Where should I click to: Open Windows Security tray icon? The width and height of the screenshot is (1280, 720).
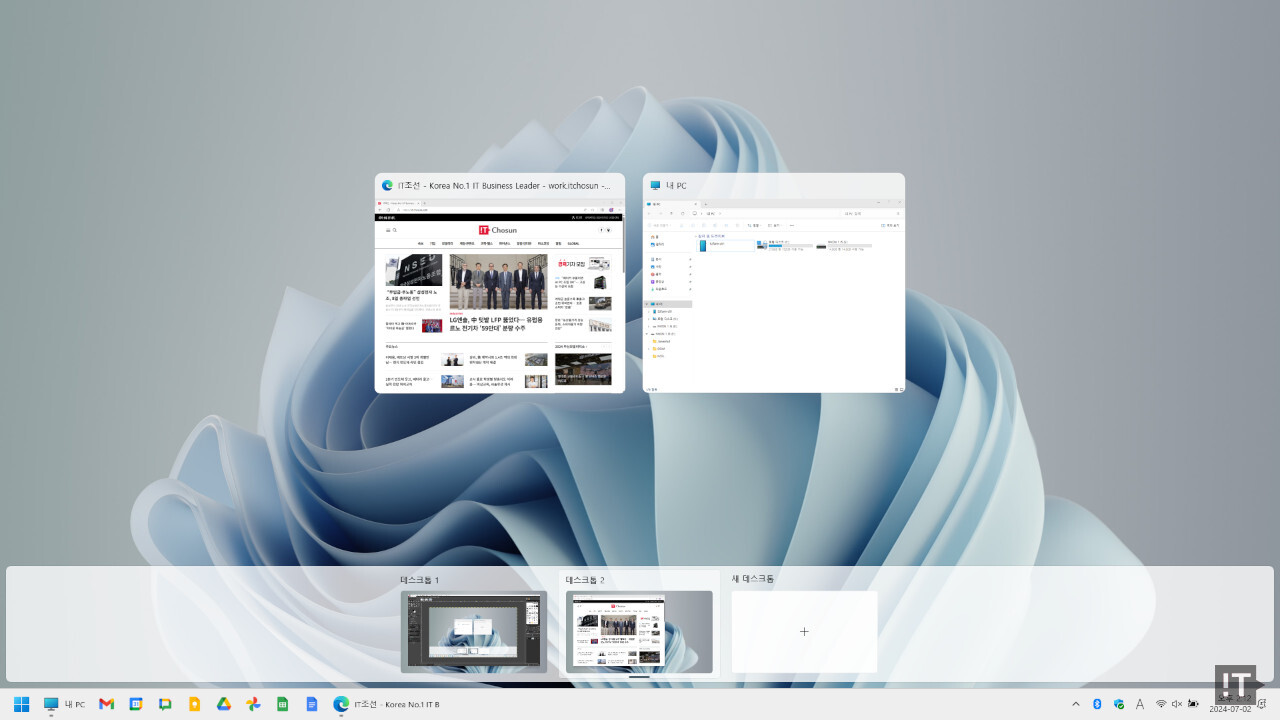tap(1118, 704)
